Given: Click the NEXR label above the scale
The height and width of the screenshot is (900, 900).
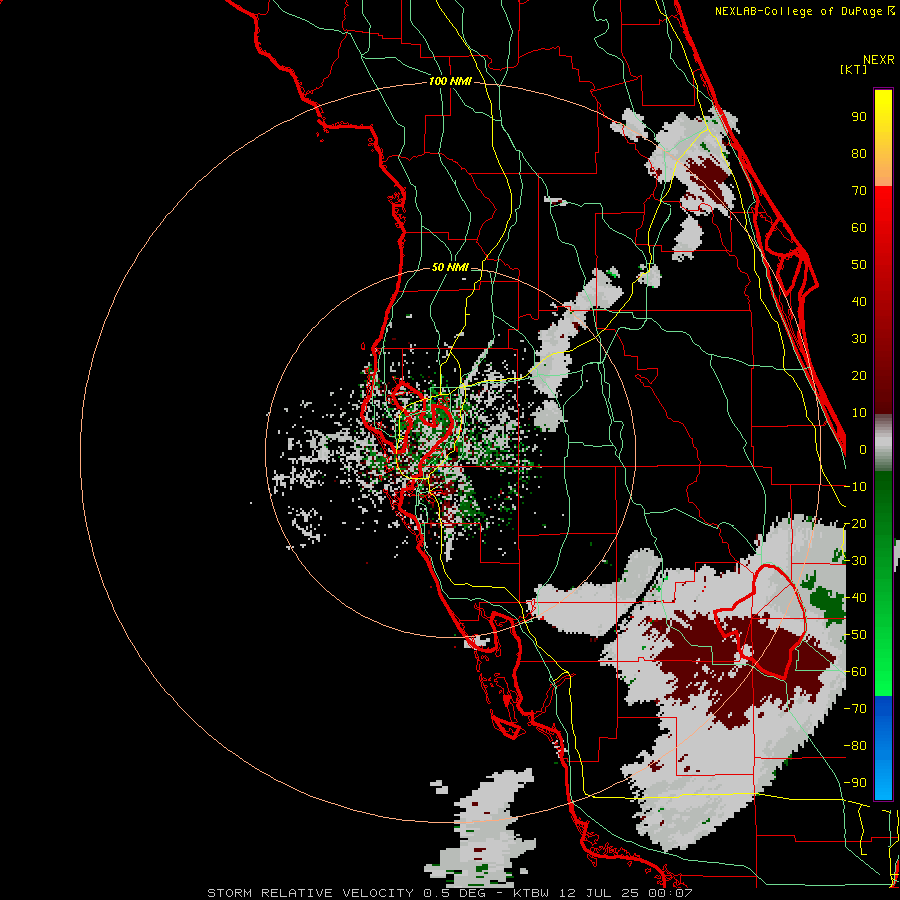Looking at the screenshot, I should pos(879,60).
